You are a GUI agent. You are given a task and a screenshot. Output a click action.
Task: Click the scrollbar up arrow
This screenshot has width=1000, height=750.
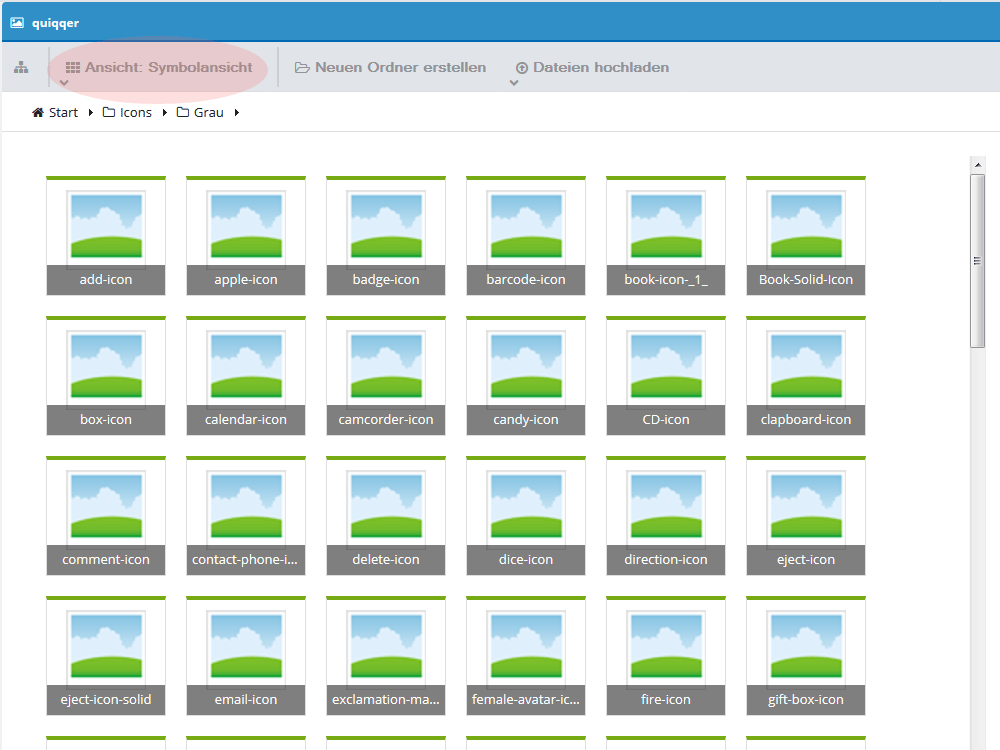coord(978,165)
